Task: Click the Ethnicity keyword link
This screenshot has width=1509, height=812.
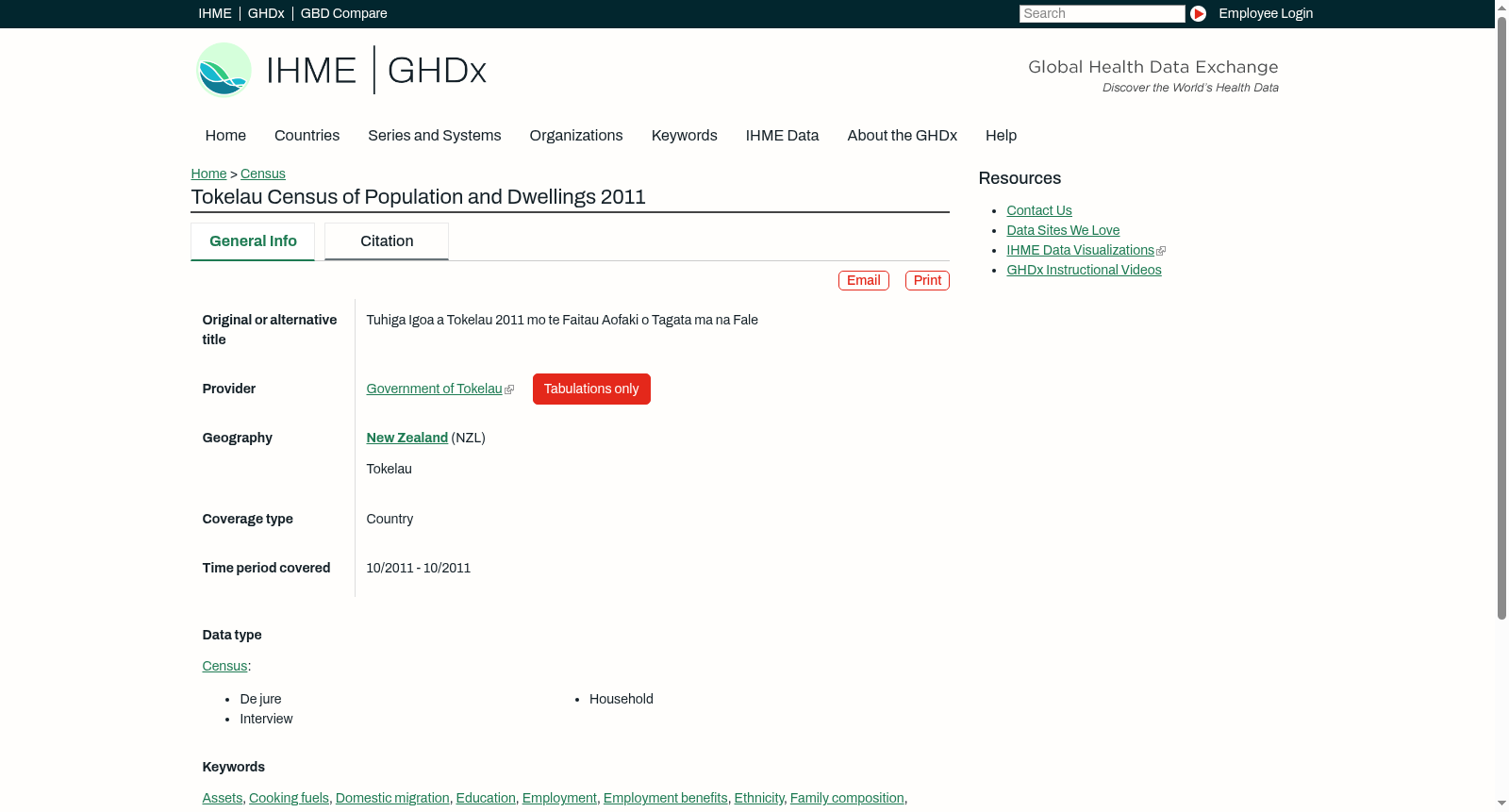Action: pyautogui.click(x=759, y=798)
